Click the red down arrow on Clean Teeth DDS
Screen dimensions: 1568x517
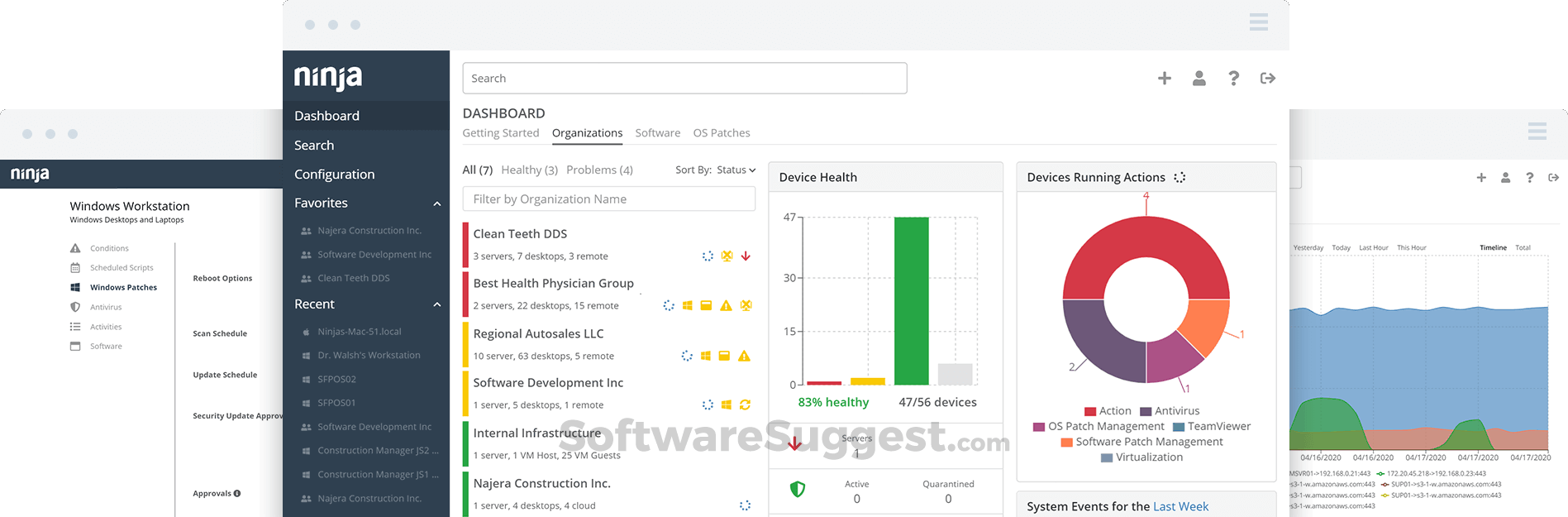746,256
